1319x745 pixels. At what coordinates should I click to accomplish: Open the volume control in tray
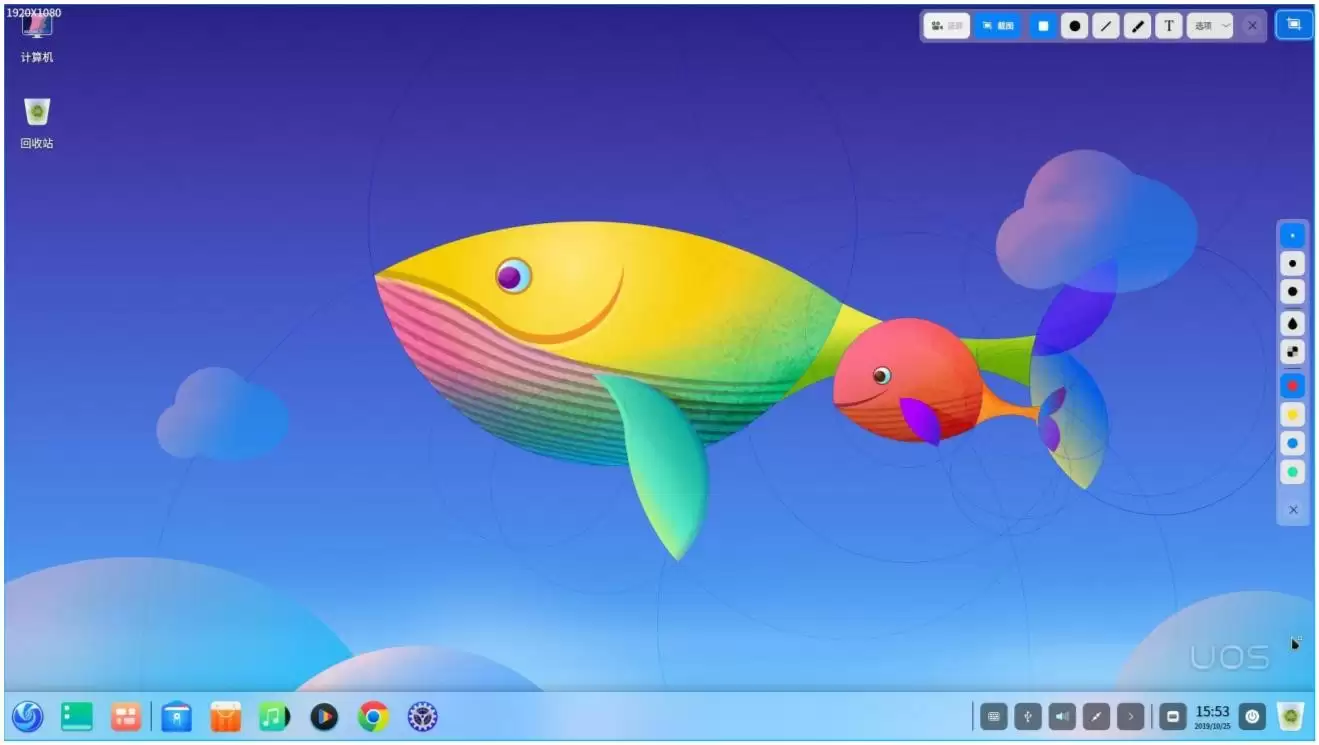[1062, 716]
